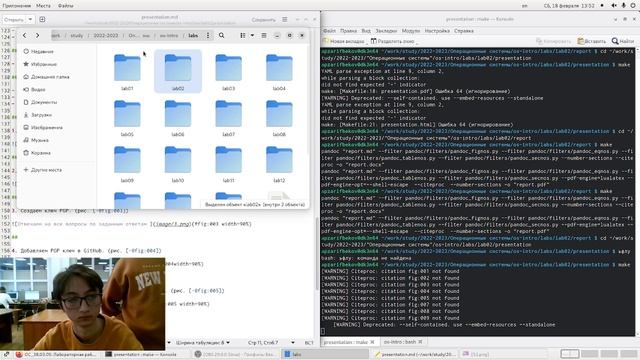Switch file manager view mode icon

point(243,36)
